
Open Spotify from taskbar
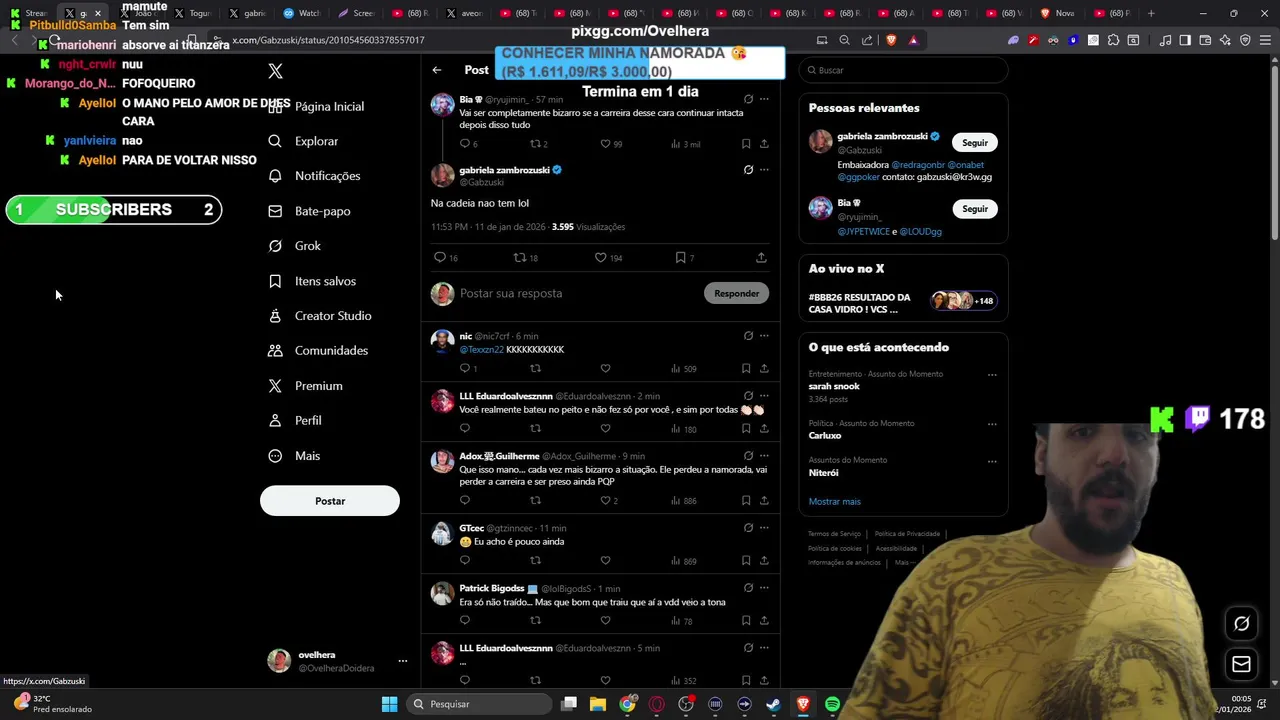click(832, 704)
